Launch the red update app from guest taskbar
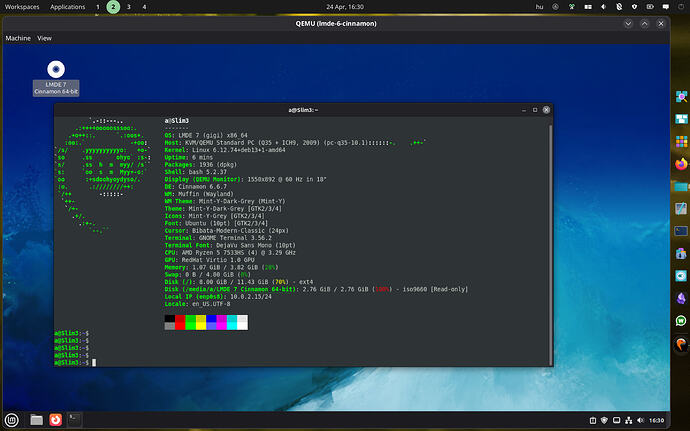Viewport: 690px width, 431px height. pyautogui.click(x=55, y=420)
